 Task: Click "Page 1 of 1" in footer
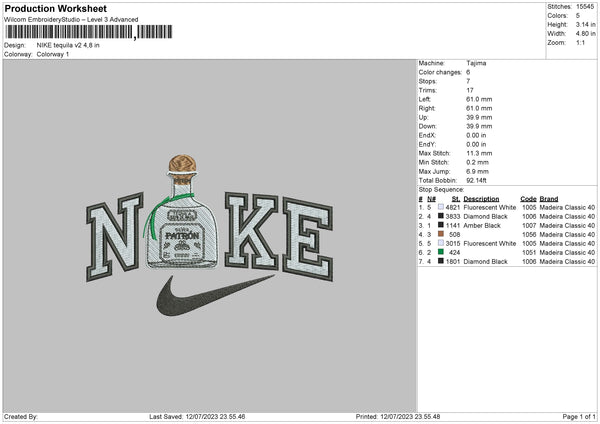pyautogui.click(x=579, y=416)
